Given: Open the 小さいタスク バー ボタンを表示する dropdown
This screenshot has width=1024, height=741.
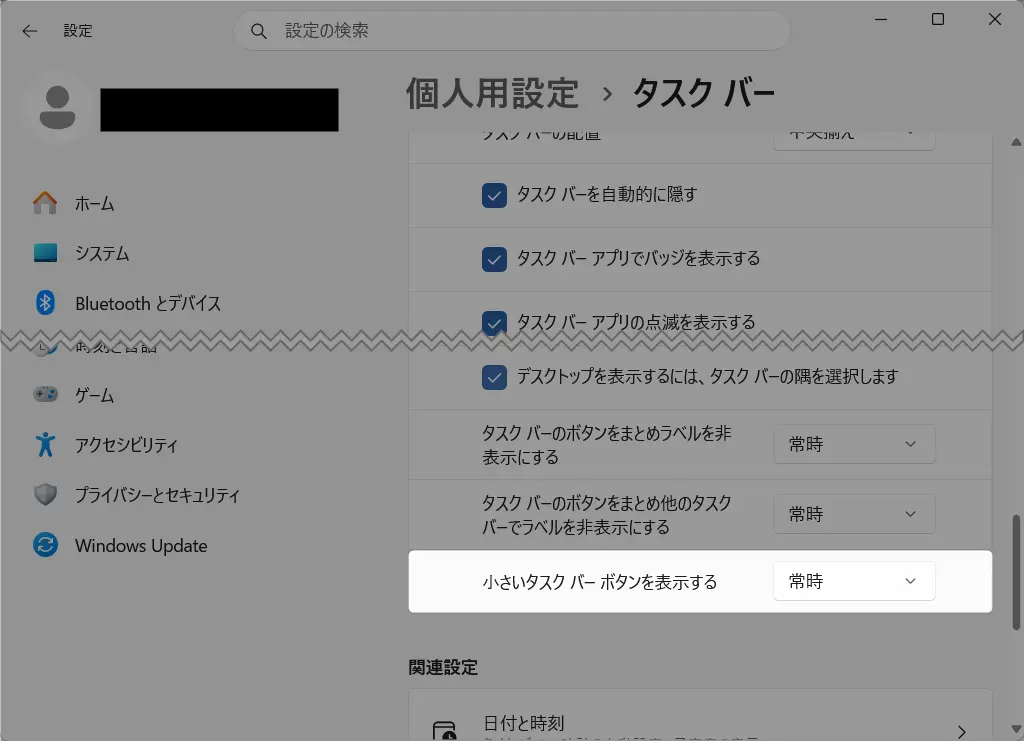Looking at the screenshot, I should tap(854, 581).
